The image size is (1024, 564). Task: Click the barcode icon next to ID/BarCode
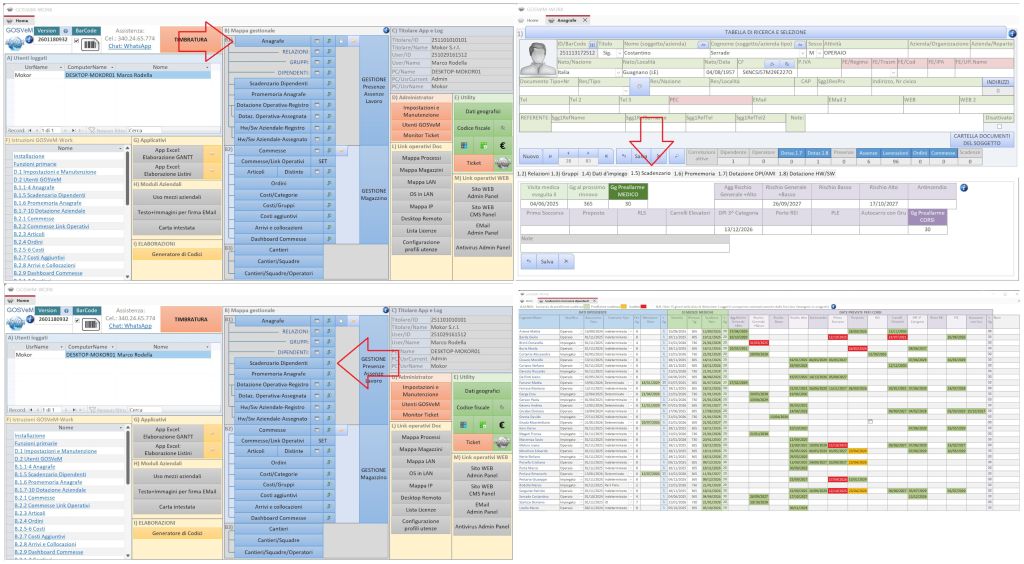pyautogui.click(x=592, y=44)
